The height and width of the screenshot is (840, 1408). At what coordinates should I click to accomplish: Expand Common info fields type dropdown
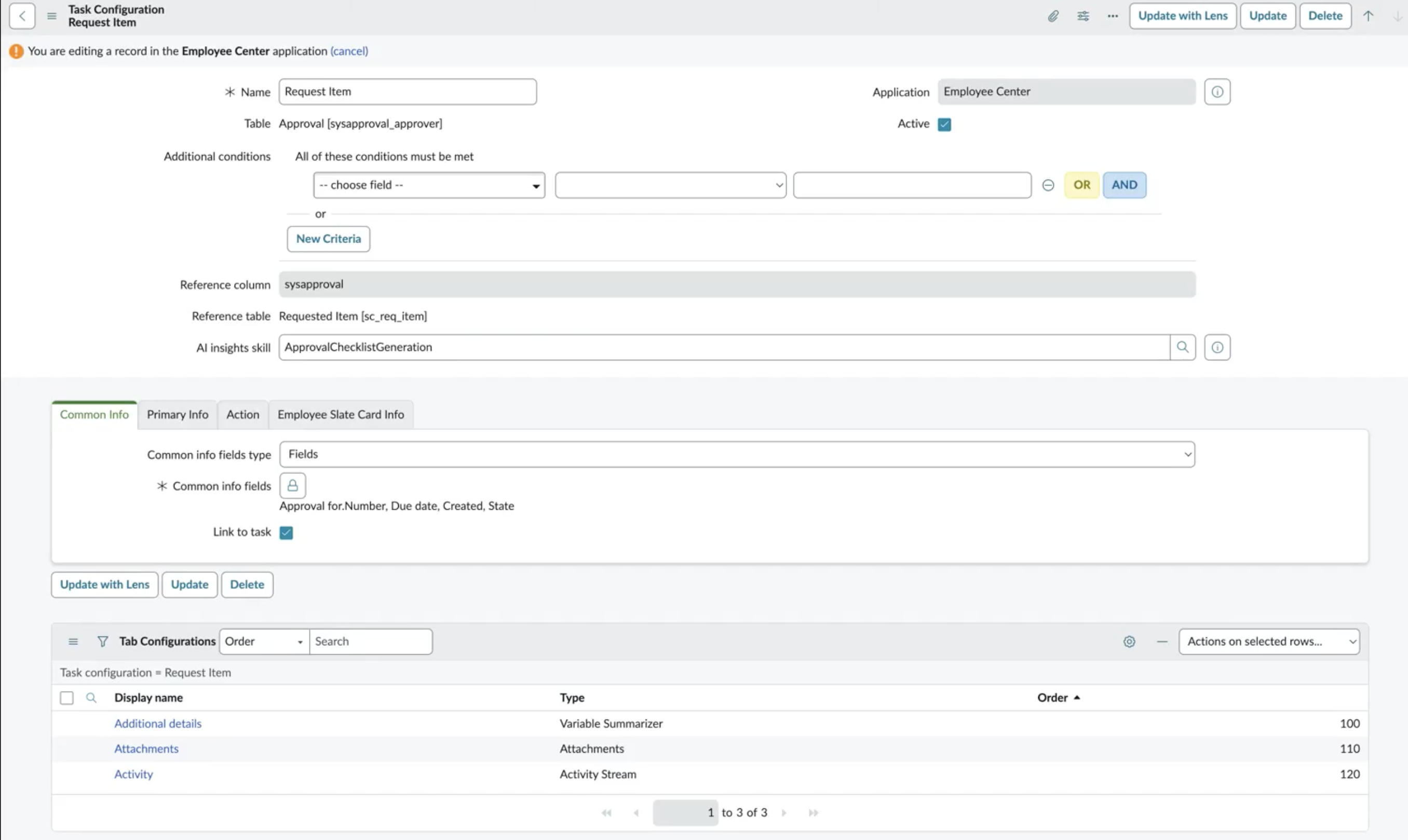coord(737,454)
